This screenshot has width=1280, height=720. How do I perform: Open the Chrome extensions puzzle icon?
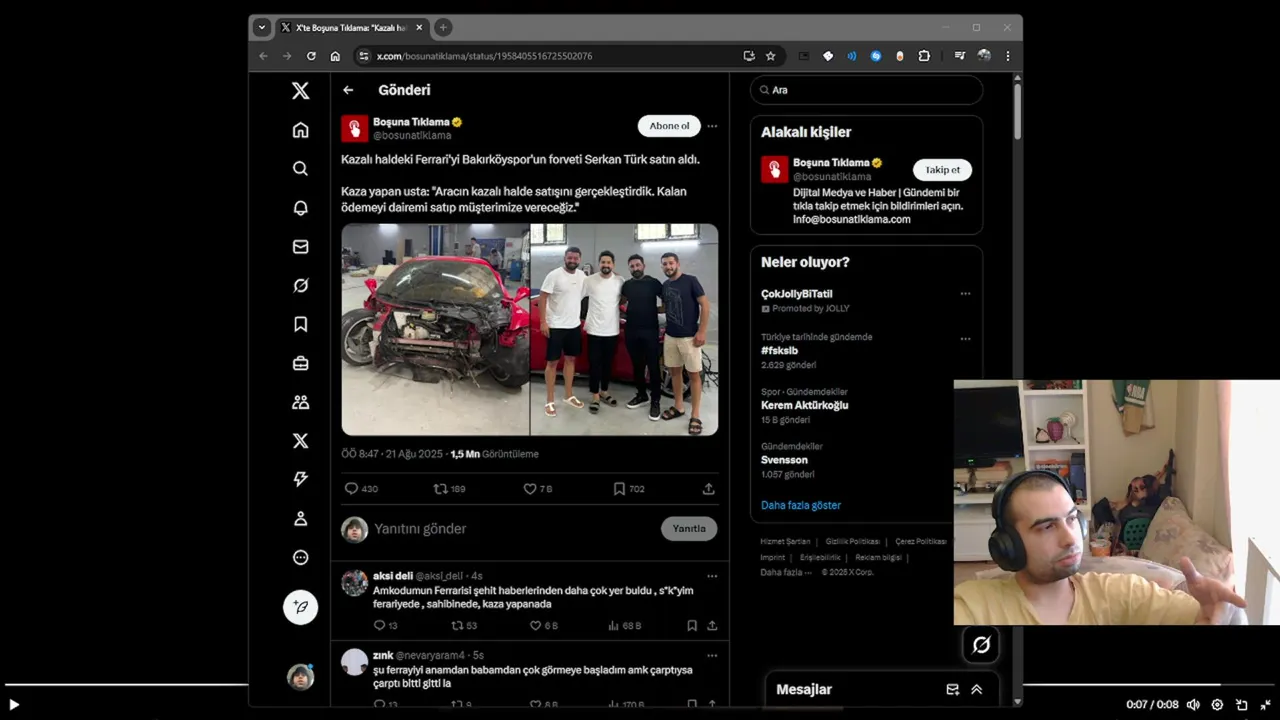(x=924, y=56)
